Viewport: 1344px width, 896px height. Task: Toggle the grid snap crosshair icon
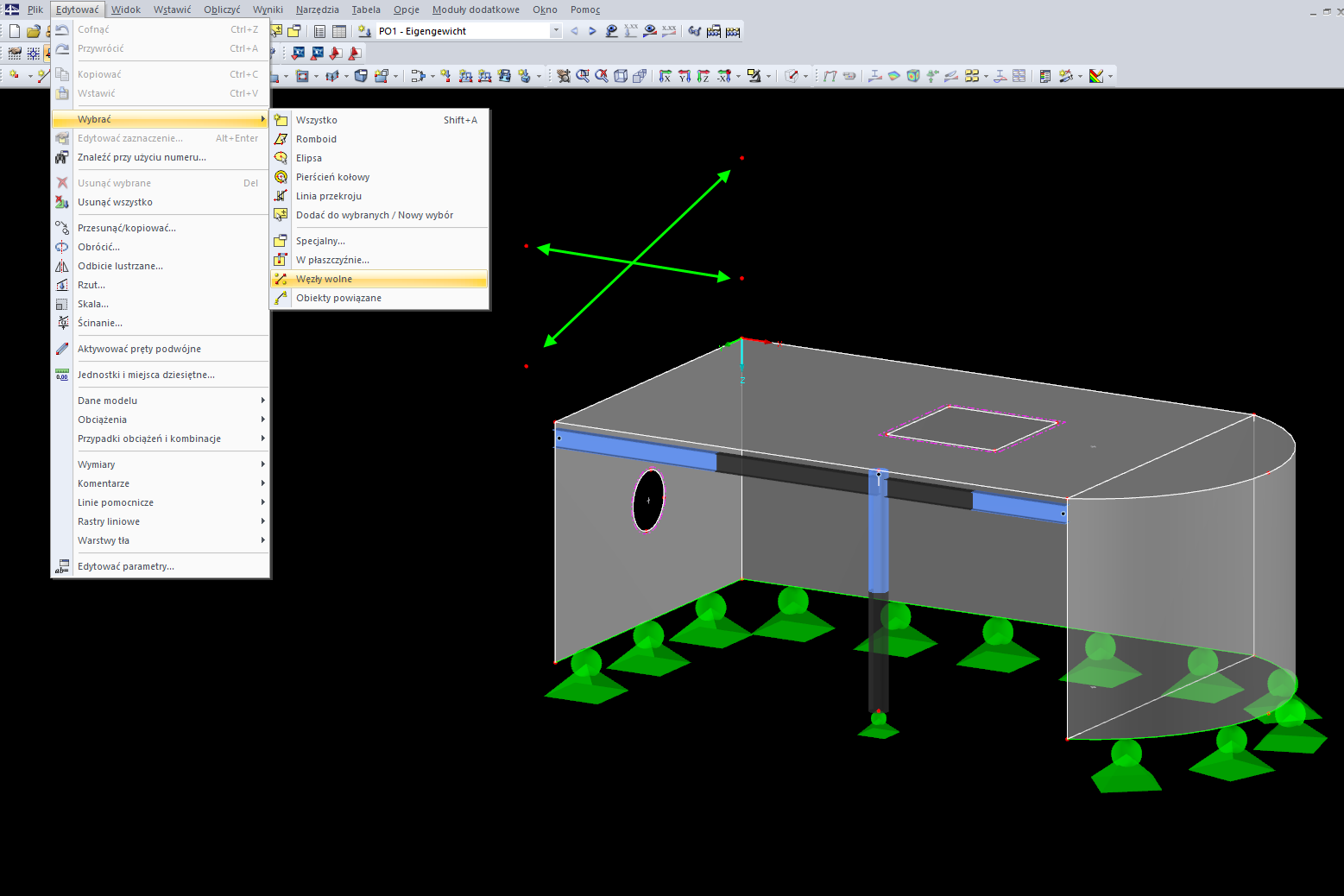click(x=34, y=54)
